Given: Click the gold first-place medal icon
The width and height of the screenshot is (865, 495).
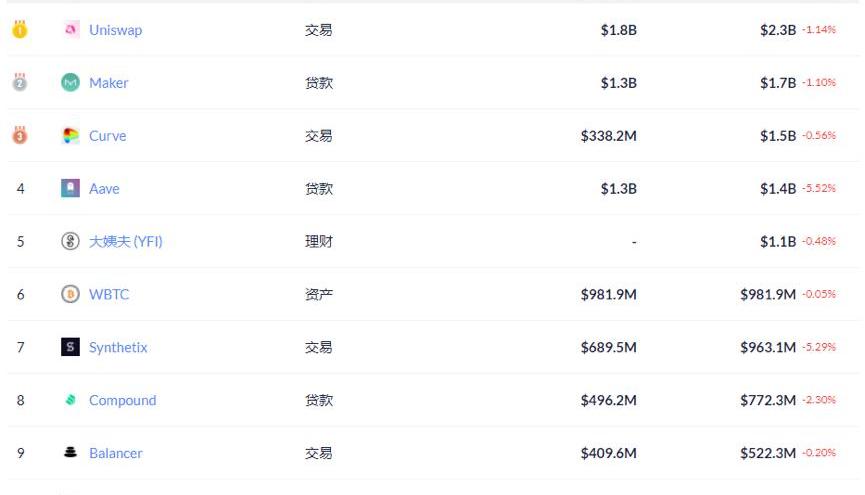Looking at the screenshot, I should pos(20,30).
